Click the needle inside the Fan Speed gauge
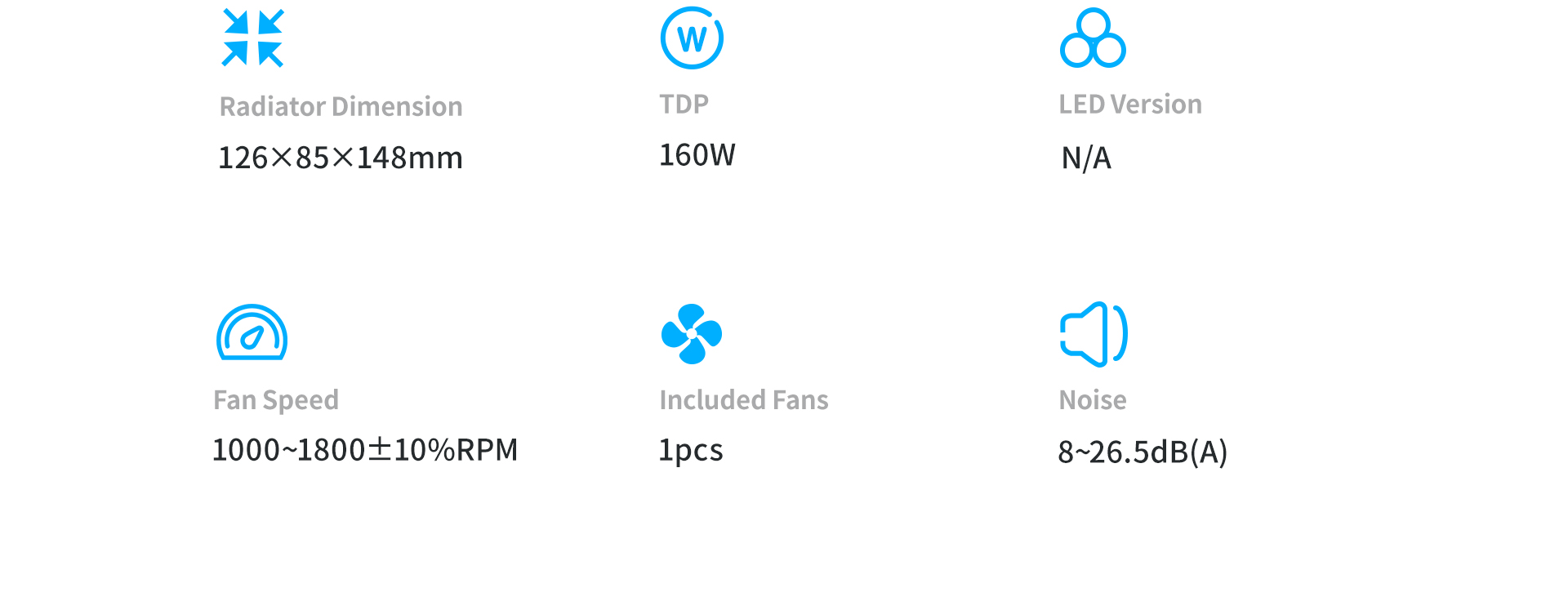 point(252,337)
